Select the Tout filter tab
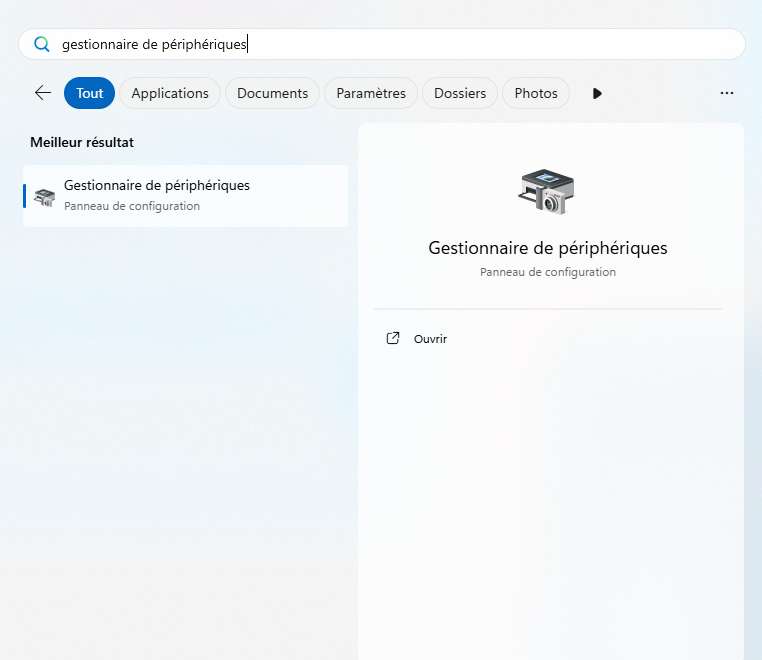Screen dimensions: 762x660 click(x=89, y=93)
